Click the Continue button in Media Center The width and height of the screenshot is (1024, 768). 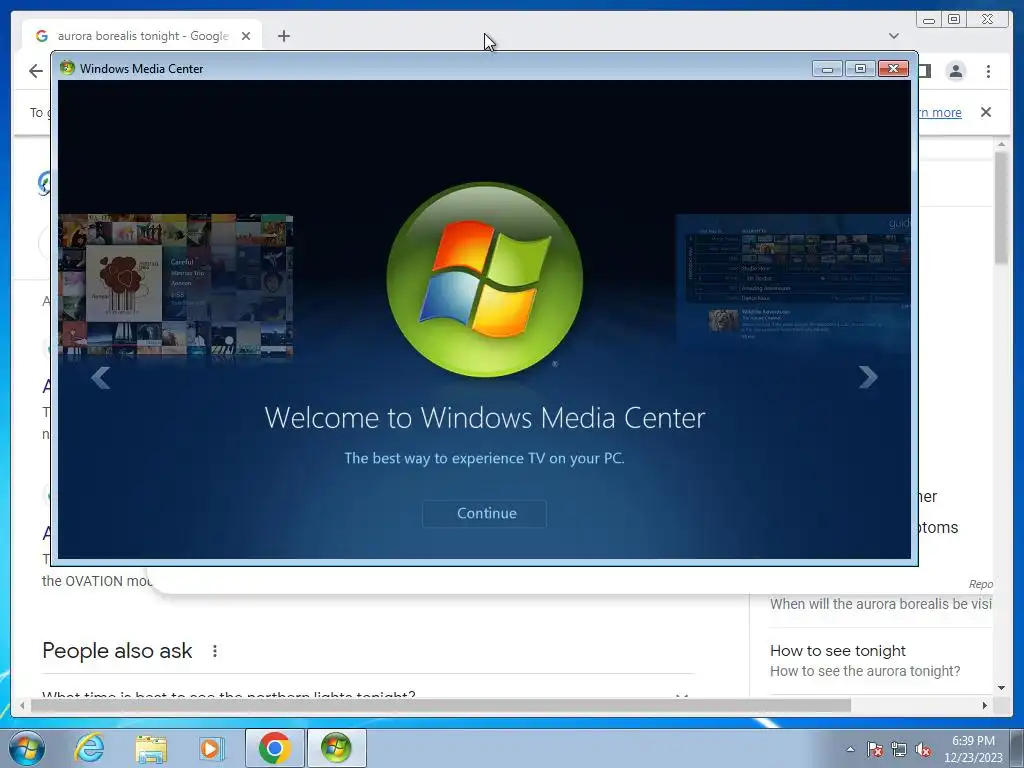pyautogui.click(x=485, y=513)
